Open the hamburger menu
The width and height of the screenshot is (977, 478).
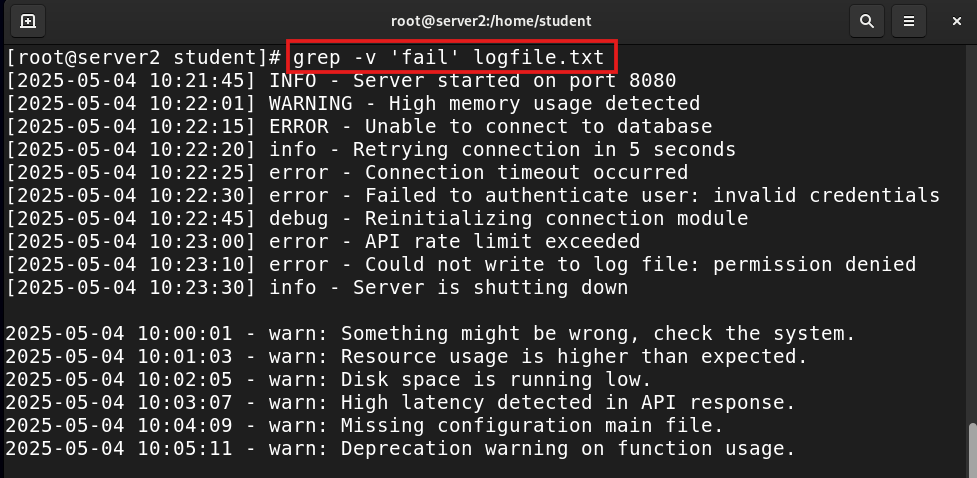pyautogui.click(x=908, y=21)
